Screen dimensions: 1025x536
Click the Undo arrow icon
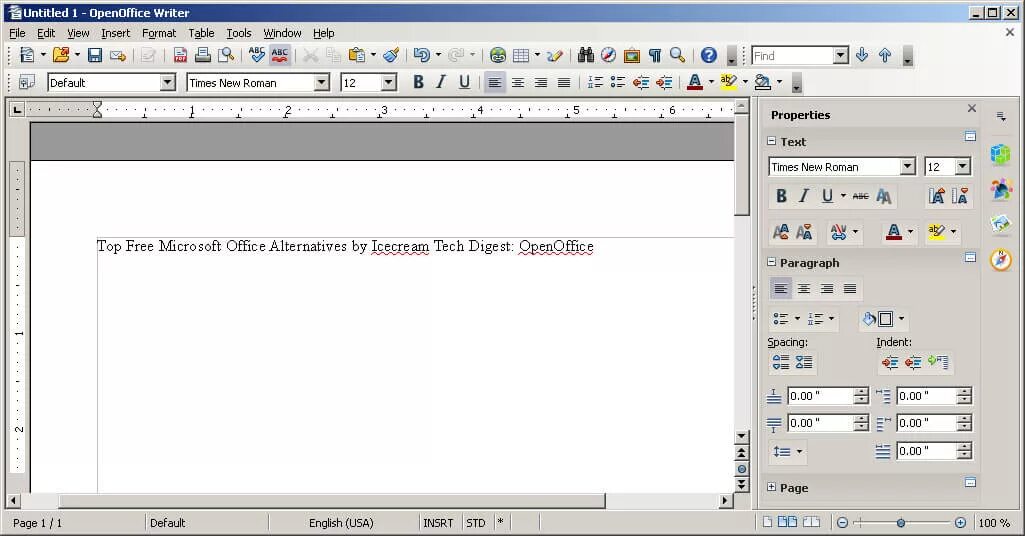tap(422, 56)
